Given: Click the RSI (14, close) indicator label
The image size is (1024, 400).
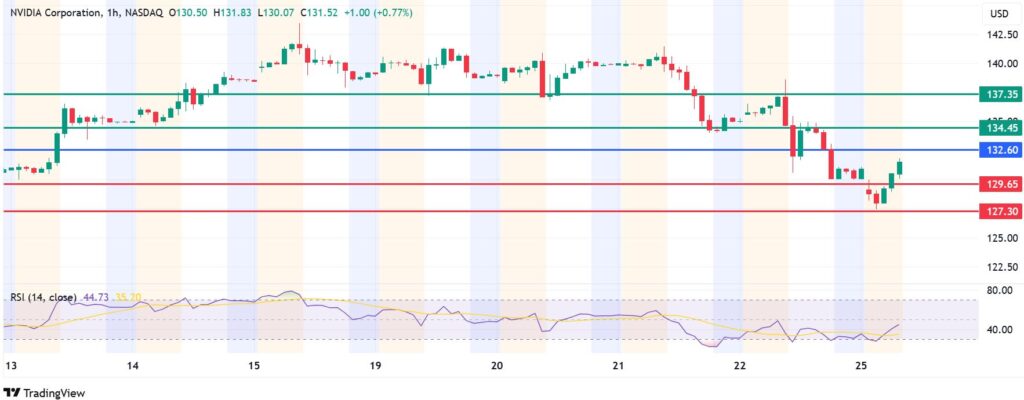Looking at the screenshot, I should click(x=46, y=297).
